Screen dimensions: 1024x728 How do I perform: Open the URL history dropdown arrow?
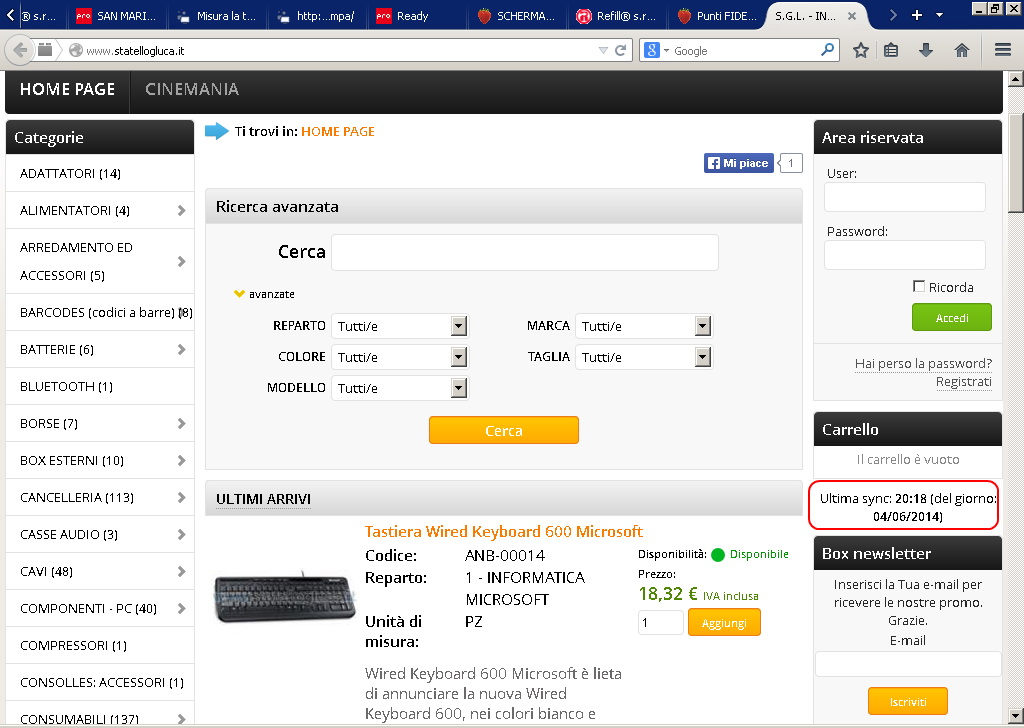click(603, 50)
